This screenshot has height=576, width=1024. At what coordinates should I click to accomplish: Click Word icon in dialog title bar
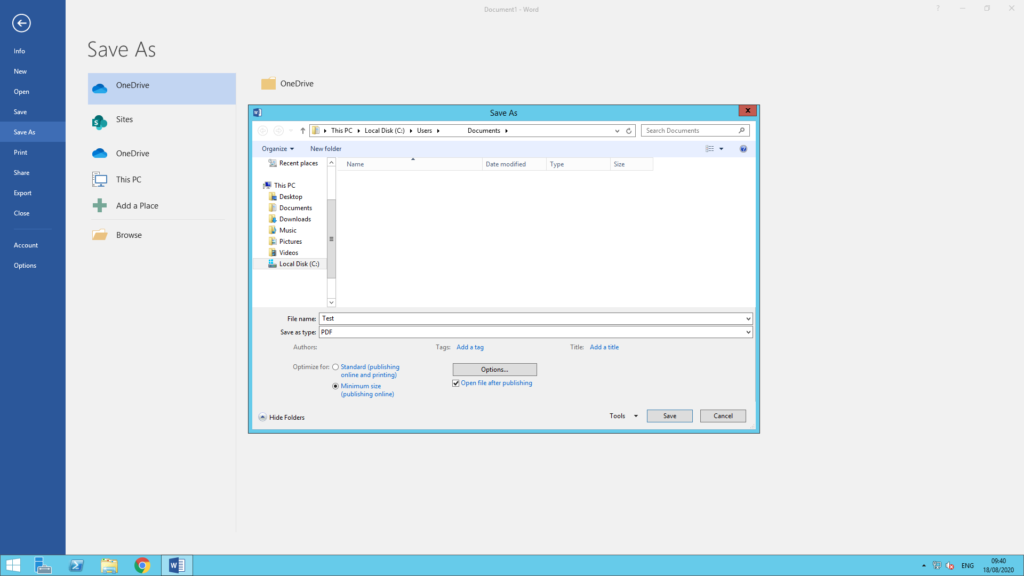pos(257,112)
